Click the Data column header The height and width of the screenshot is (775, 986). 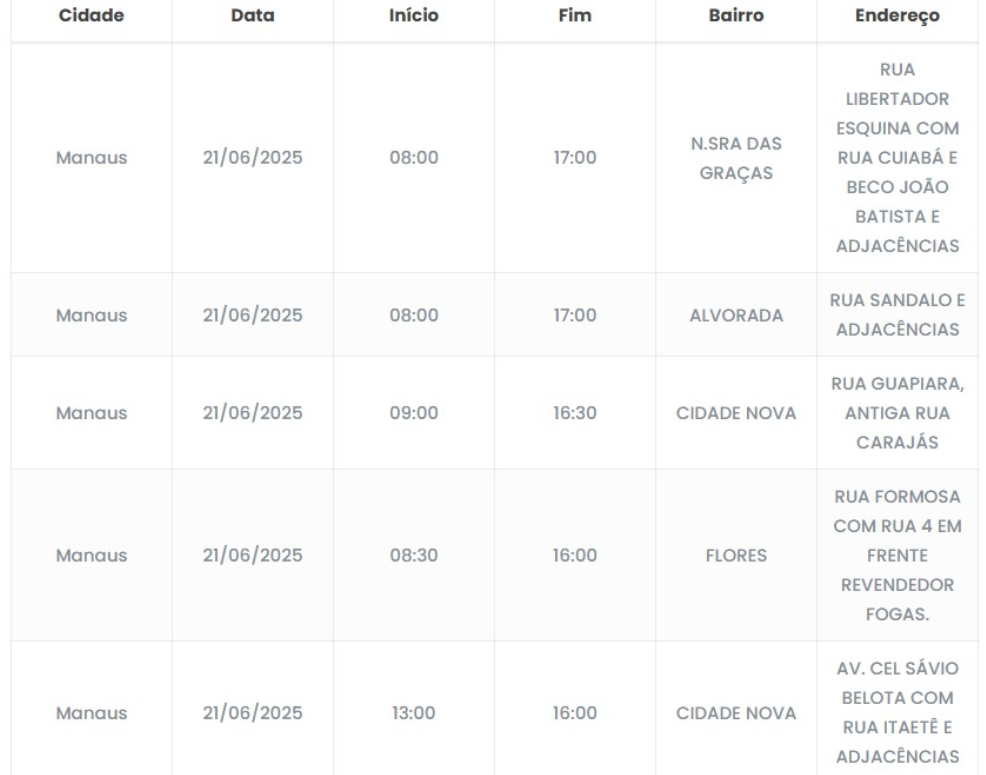tap(252, 17)
